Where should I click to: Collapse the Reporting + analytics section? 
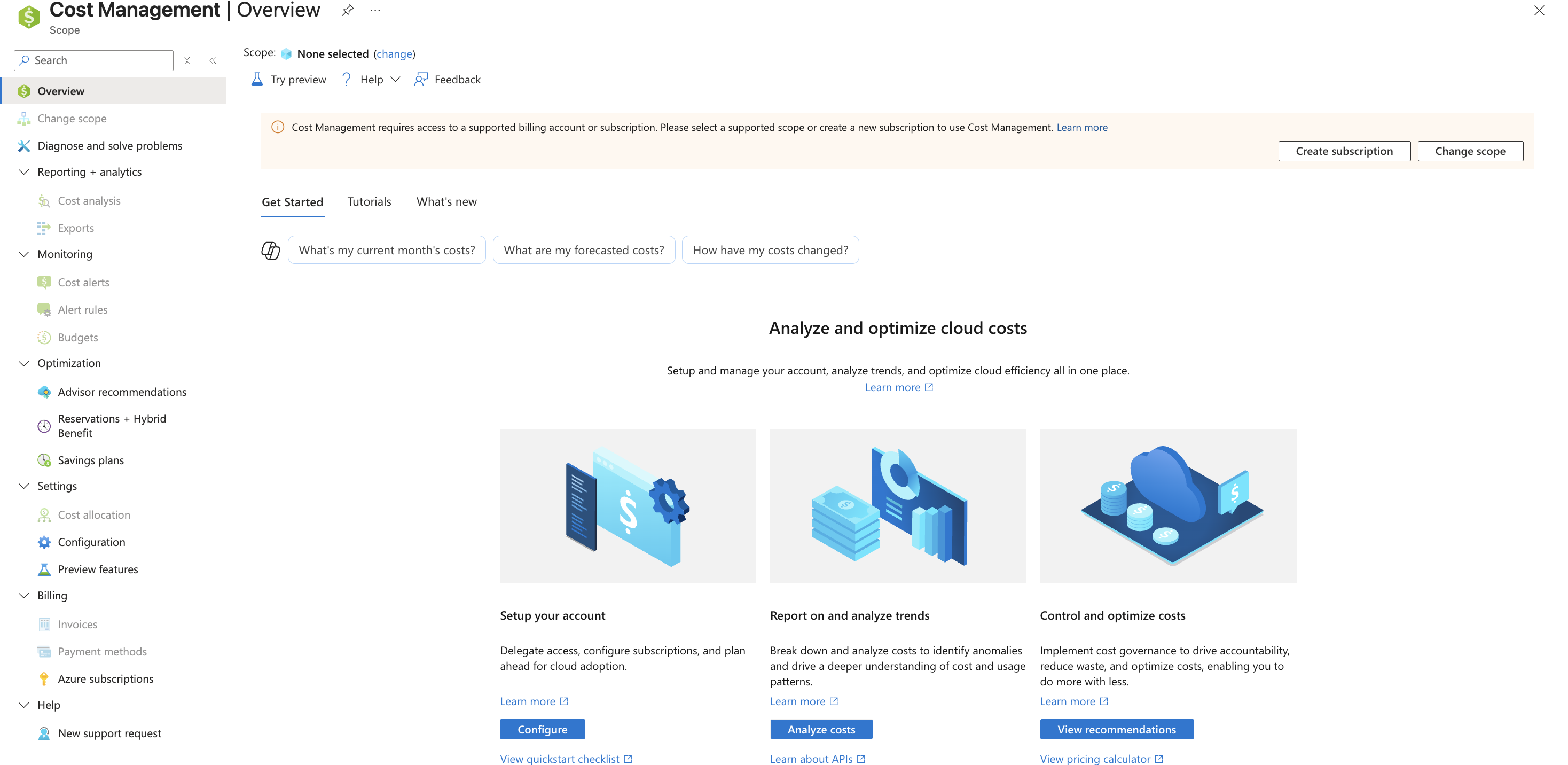[x=23, y=172]
